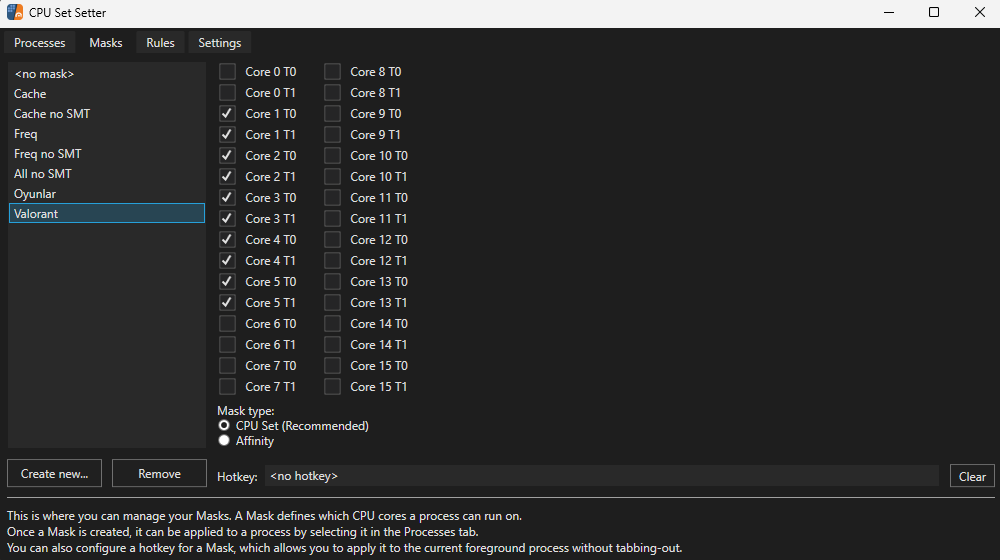
Task: Maximize the CPU Set Setter window
Action: pyautogui.click(x=934, y=13)
